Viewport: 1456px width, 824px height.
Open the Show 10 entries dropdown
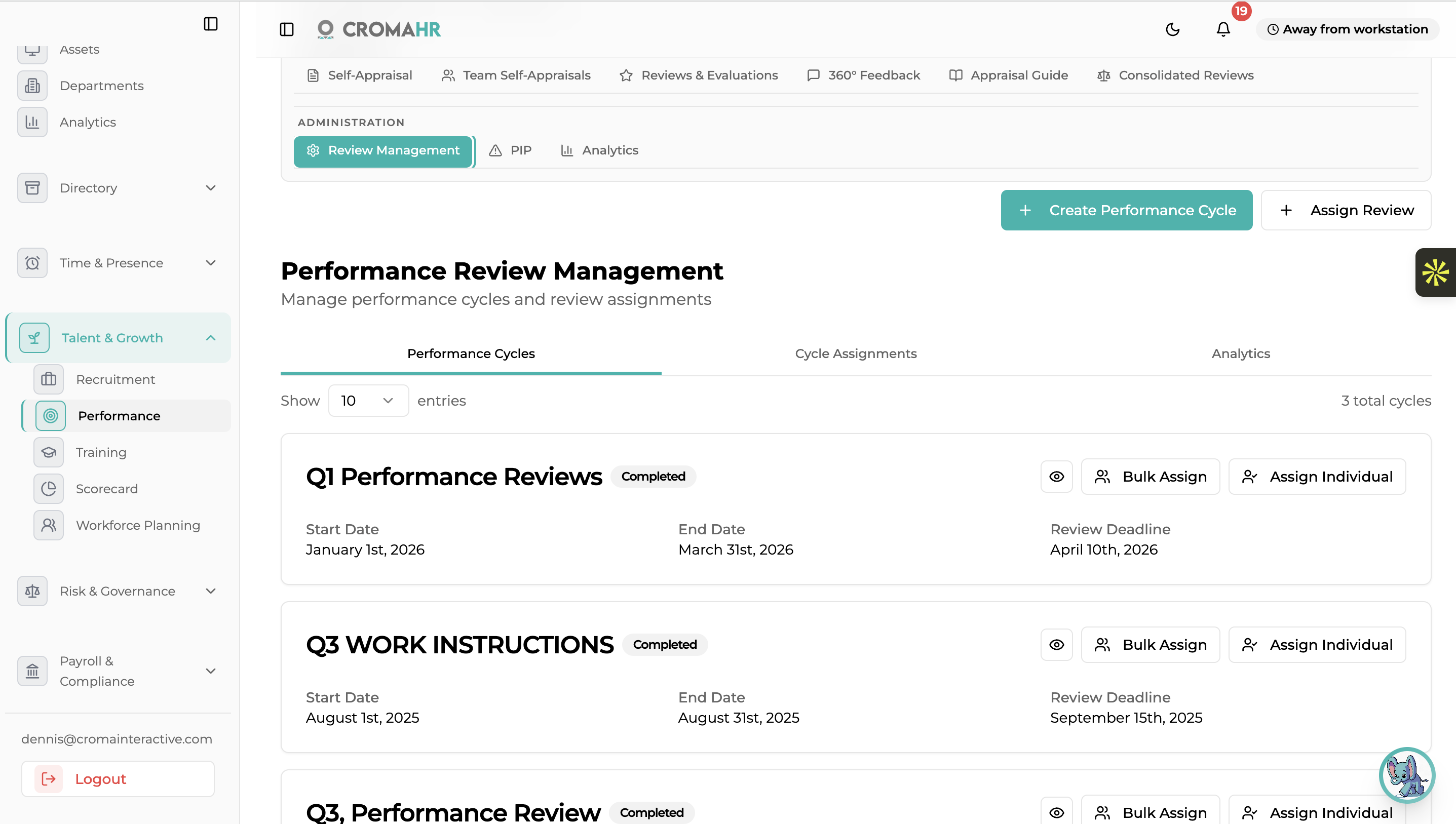click(x=368, y=401)
